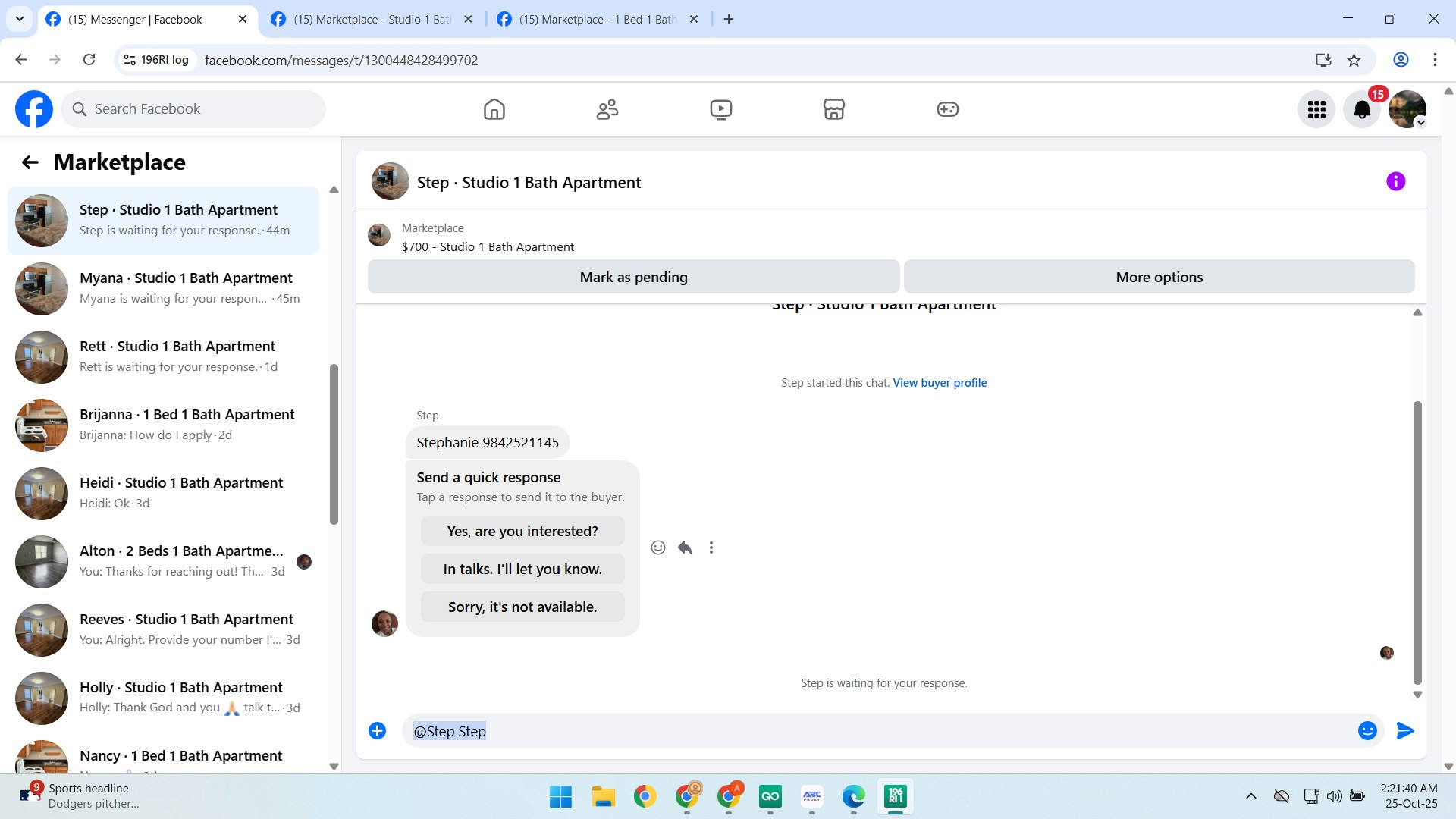The image size is (1456, 819).
Task: Click the Stephanie 9842521145 message bubble
Action: [x=488, y=443]
